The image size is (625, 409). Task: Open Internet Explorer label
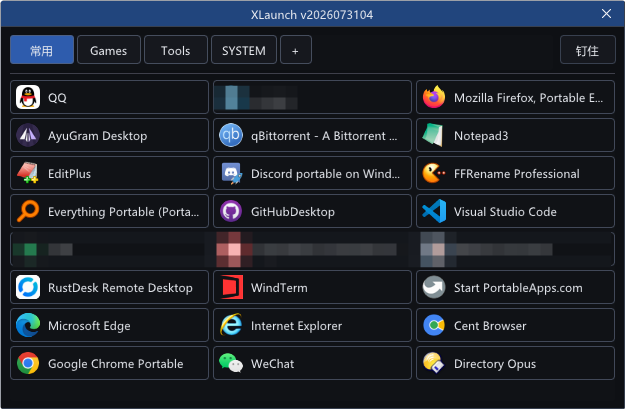tap(297, 326)
